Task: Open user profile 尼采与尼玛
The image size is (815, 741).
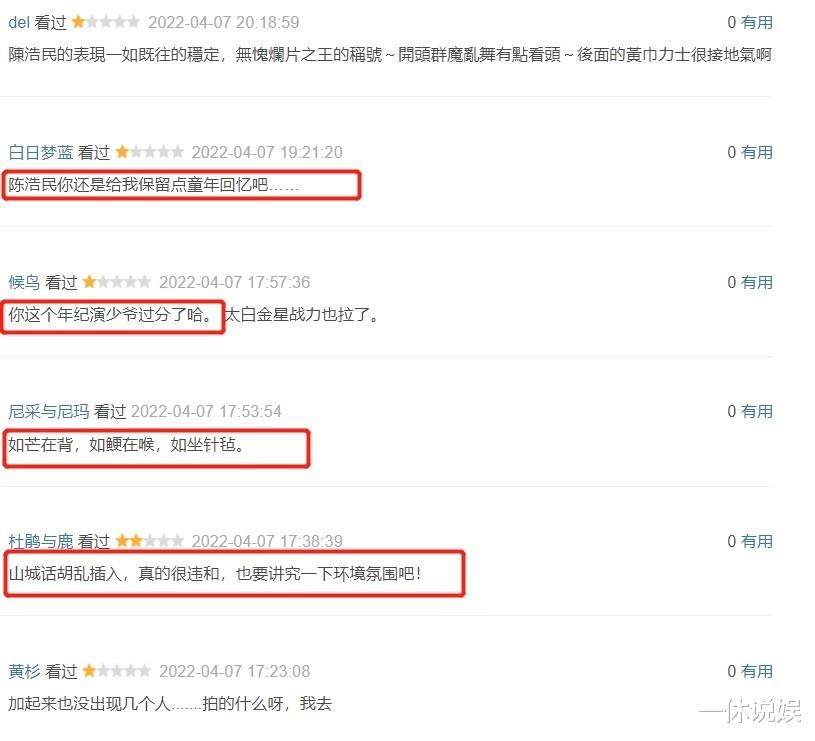Action: coord(49,412)
